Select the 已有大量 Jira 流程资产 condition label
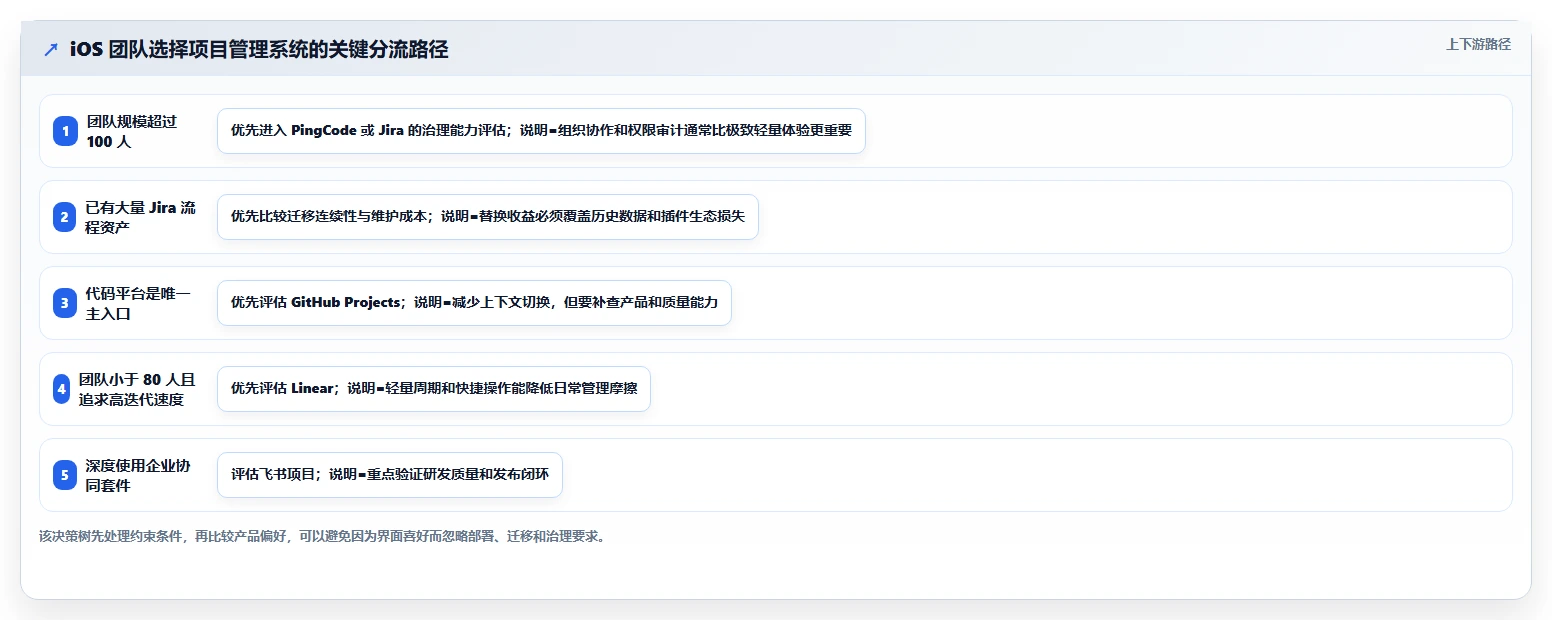The height and width of the screenshot is (620, 1552). 141,217
